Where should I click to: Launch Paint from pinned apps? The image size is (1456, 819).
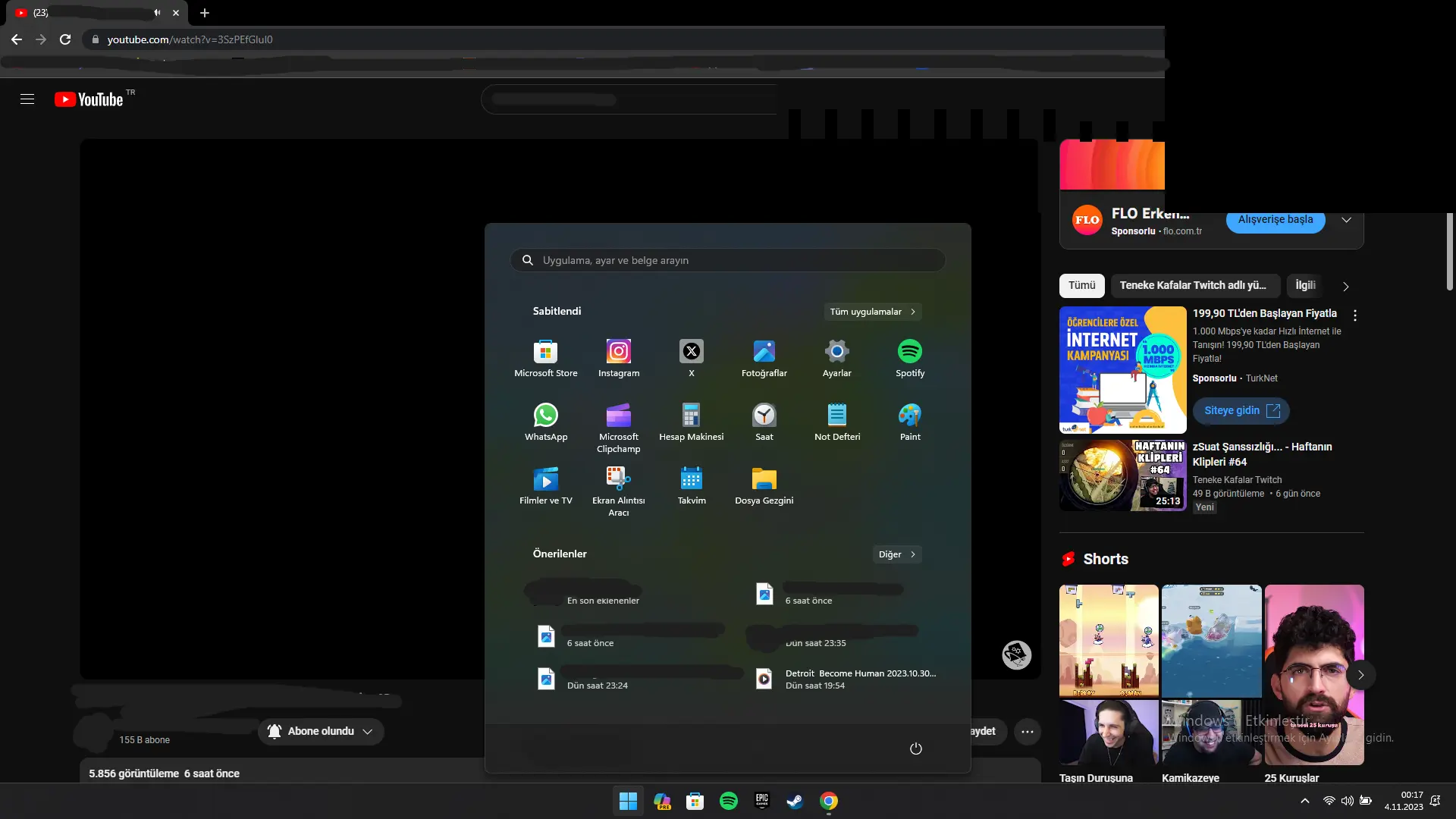pos(909,422)
